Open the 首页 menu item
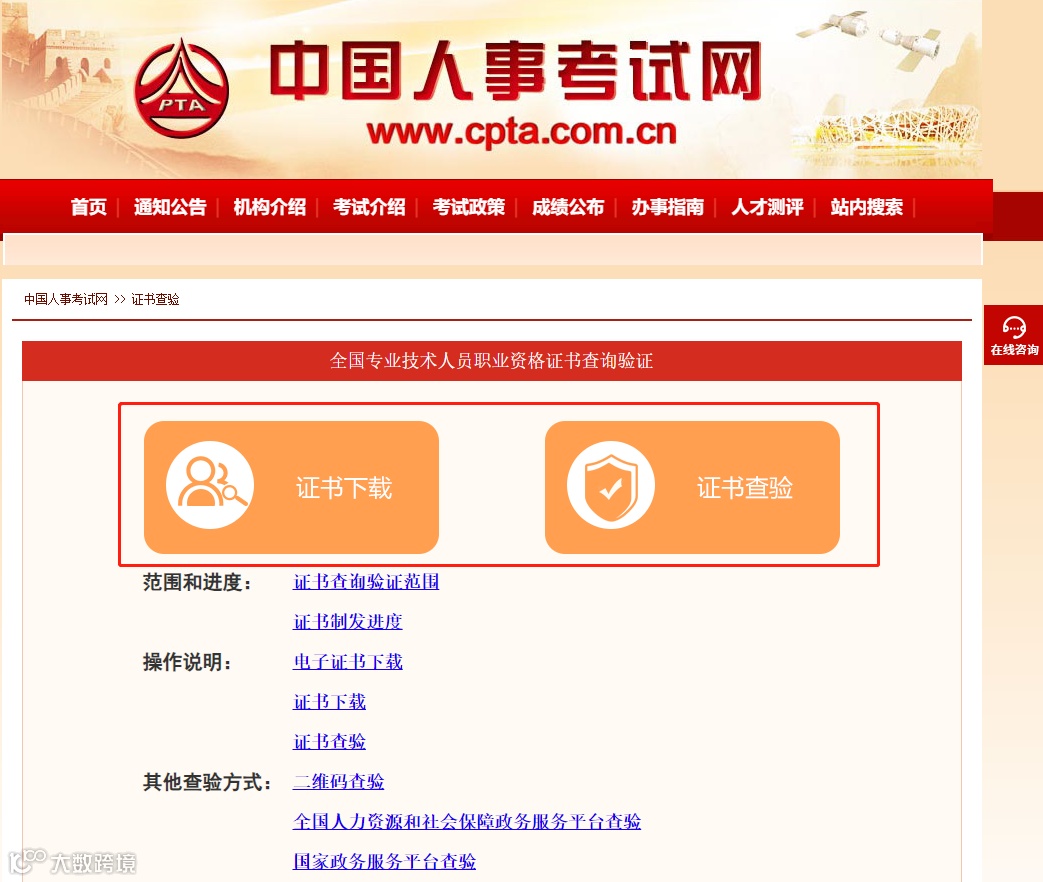This screenshot has height=882, width=1043. tap(88, 207)
